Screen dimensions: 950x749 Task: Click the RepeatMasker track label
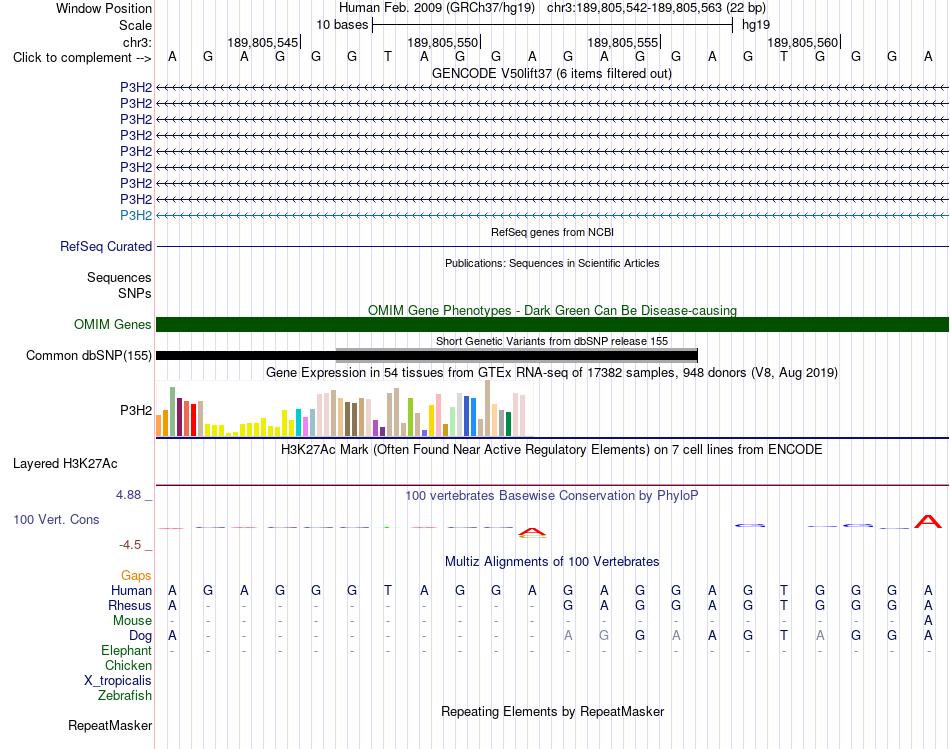pyautogui.click(x=110, y=725)
